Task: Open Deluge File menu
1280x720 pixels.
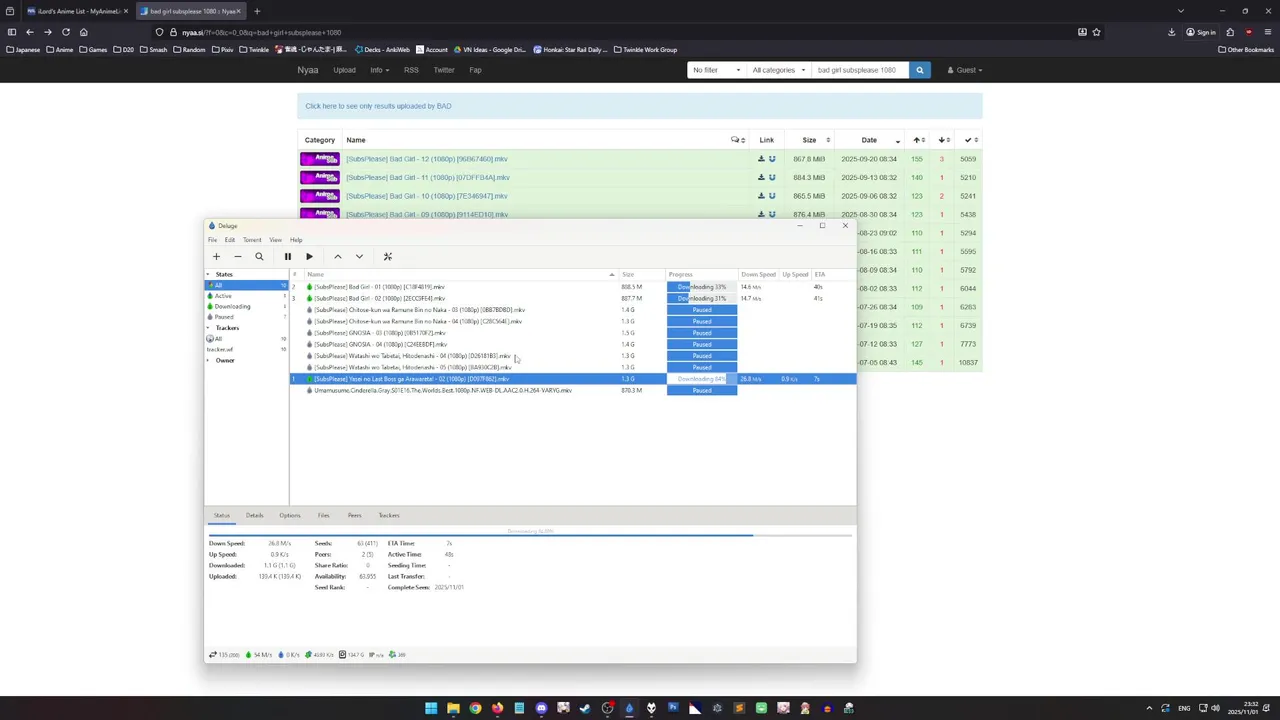Action: click(212, 240)
